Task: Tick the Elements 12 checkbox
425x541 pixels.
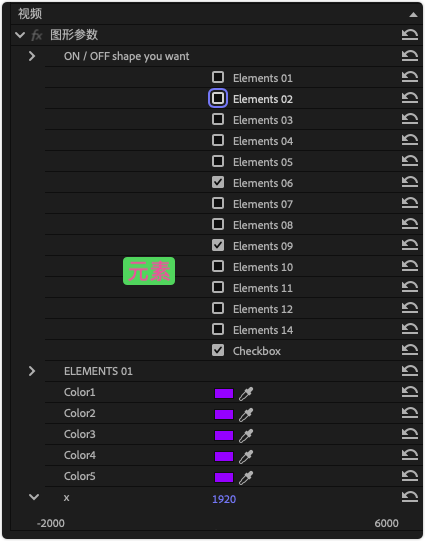Action: (218, 308)
